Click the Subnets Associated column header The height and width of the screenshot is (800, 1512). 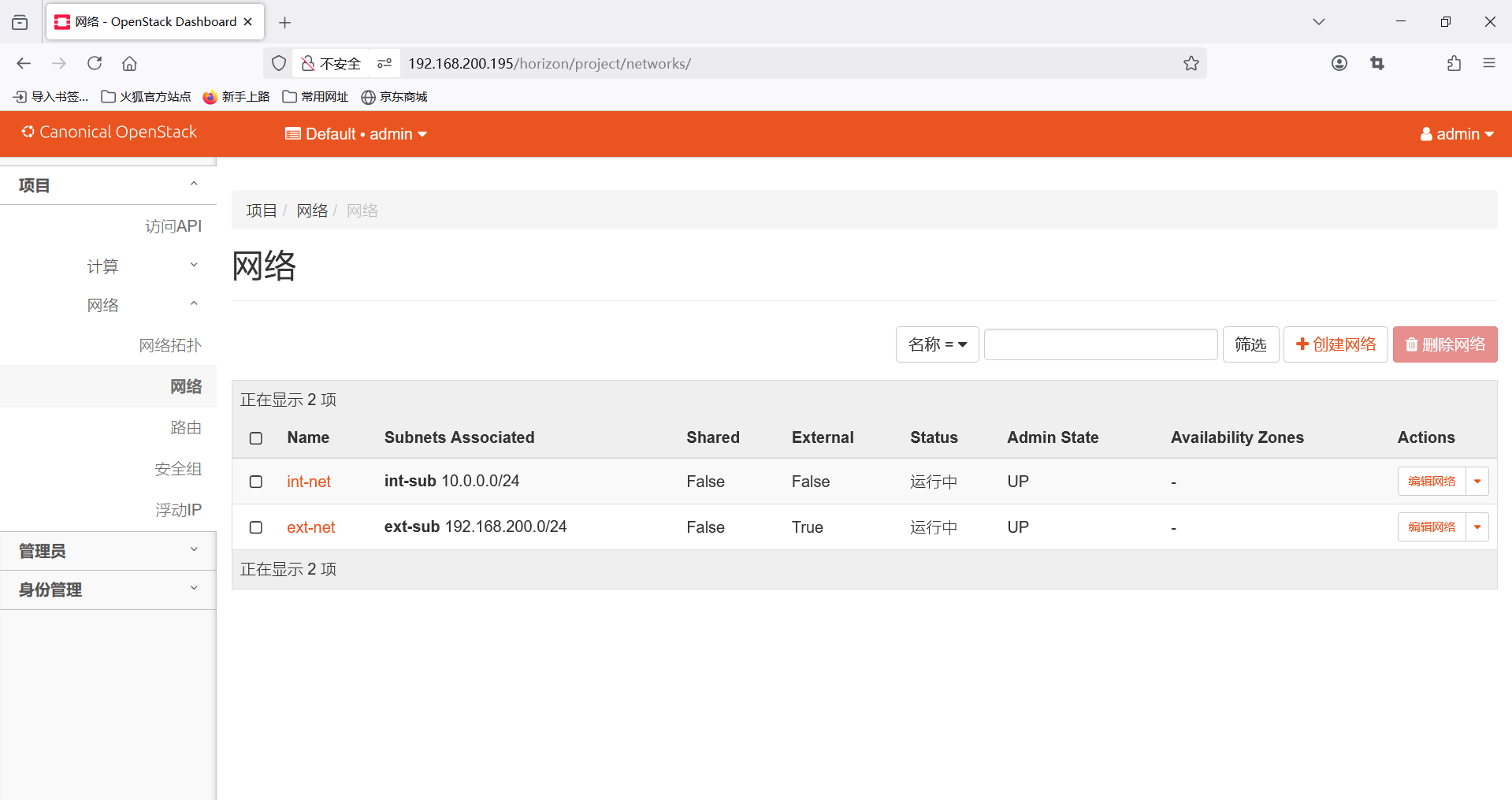[x=459, y=437]
